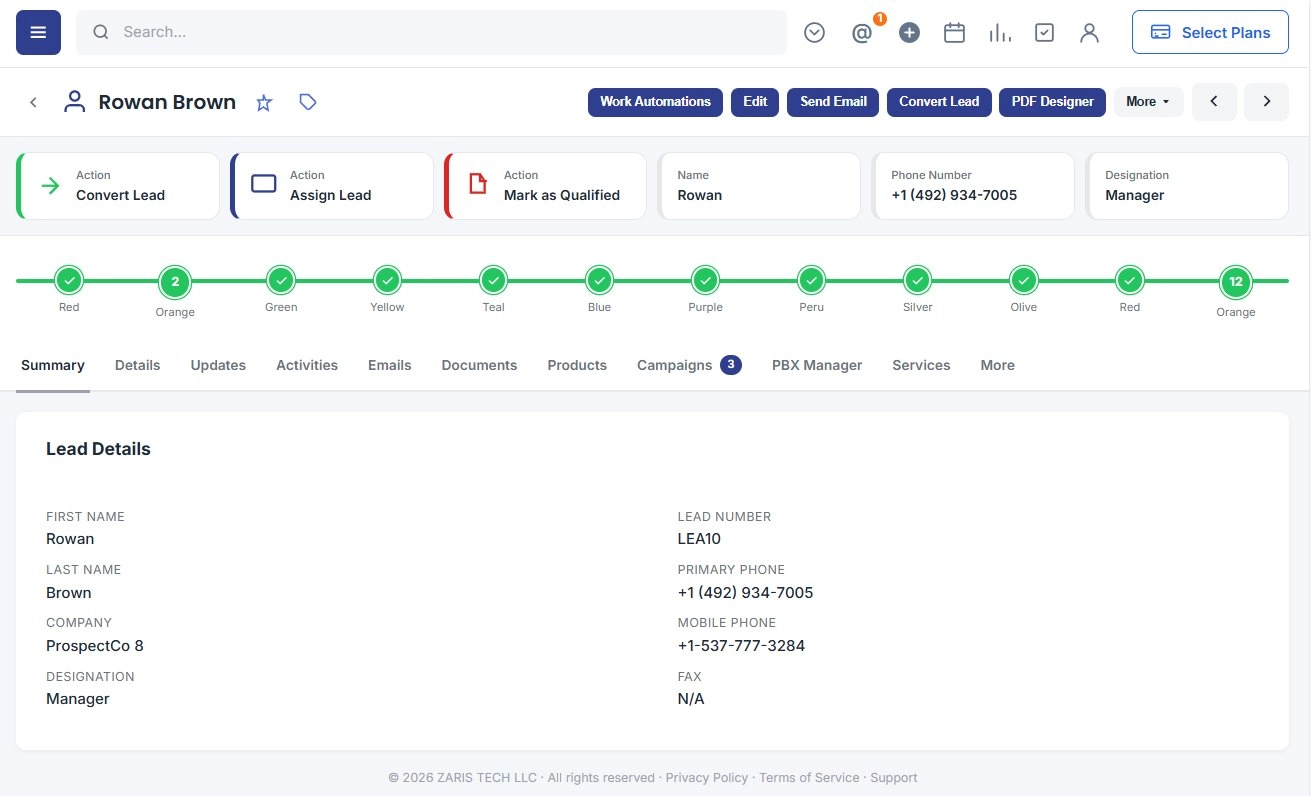
Task: Open the More tab overflow
Action: 997,365
